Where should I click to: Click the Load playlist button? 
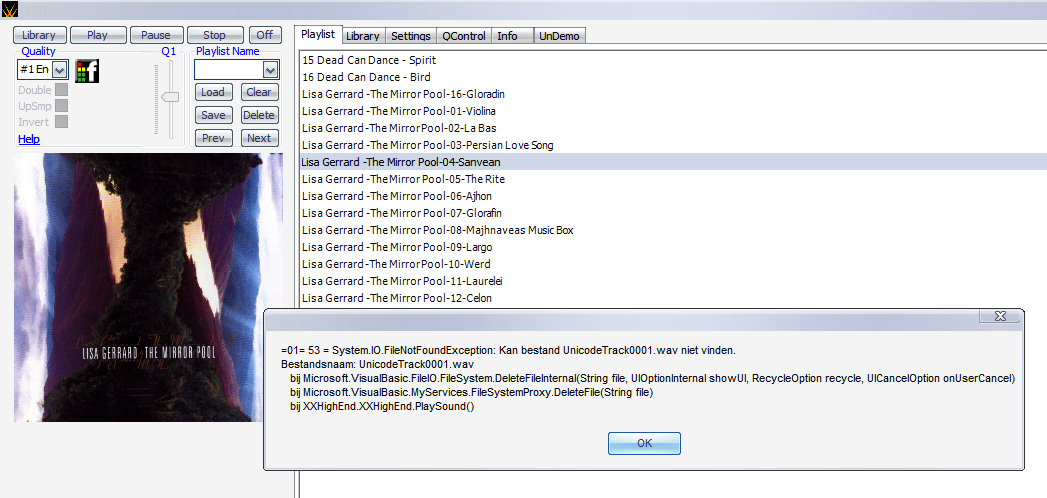point(213,92)
